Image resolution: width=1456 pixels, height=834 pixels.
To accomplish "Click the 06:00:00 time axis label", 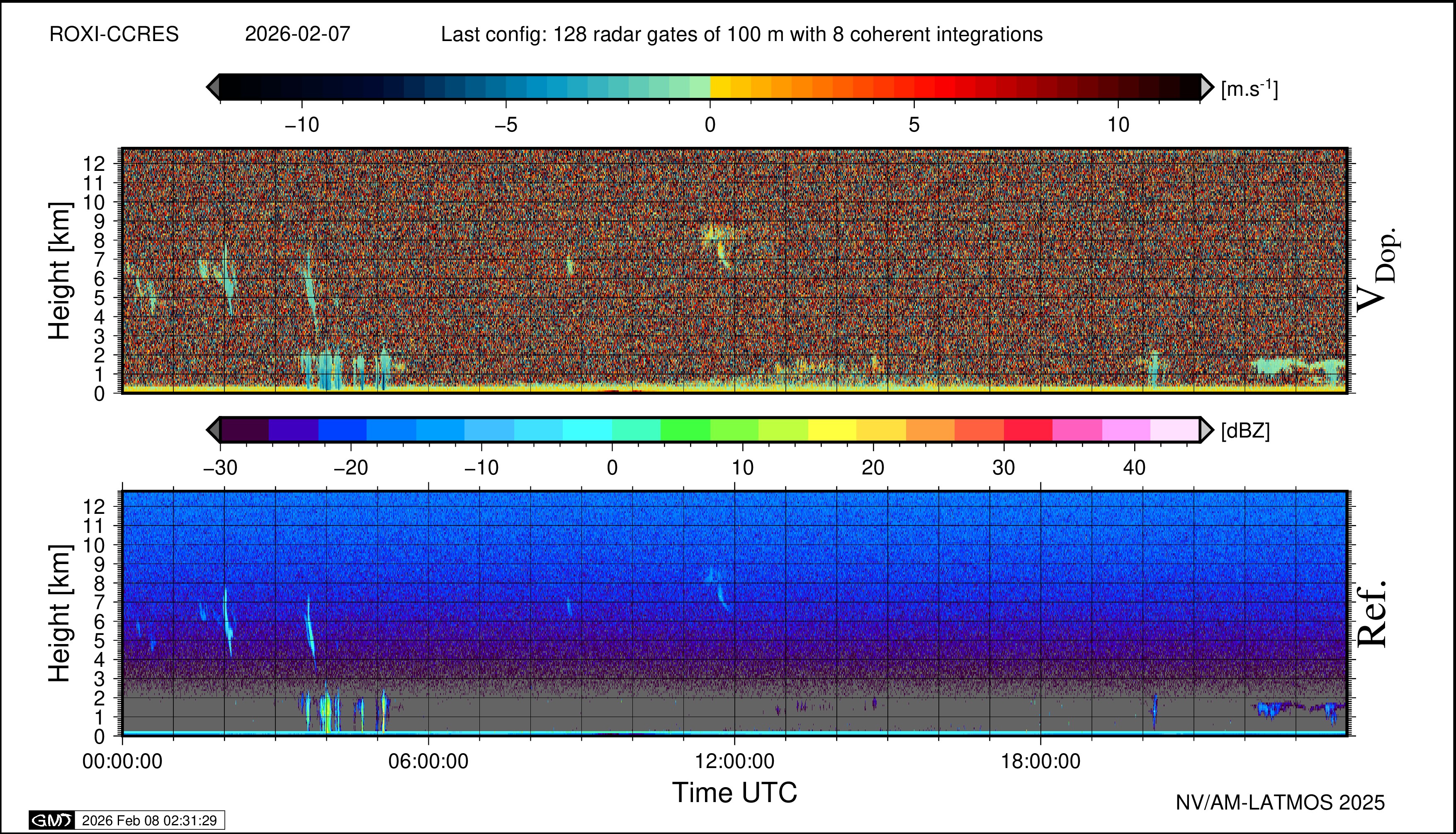I will tap(428, 761).
